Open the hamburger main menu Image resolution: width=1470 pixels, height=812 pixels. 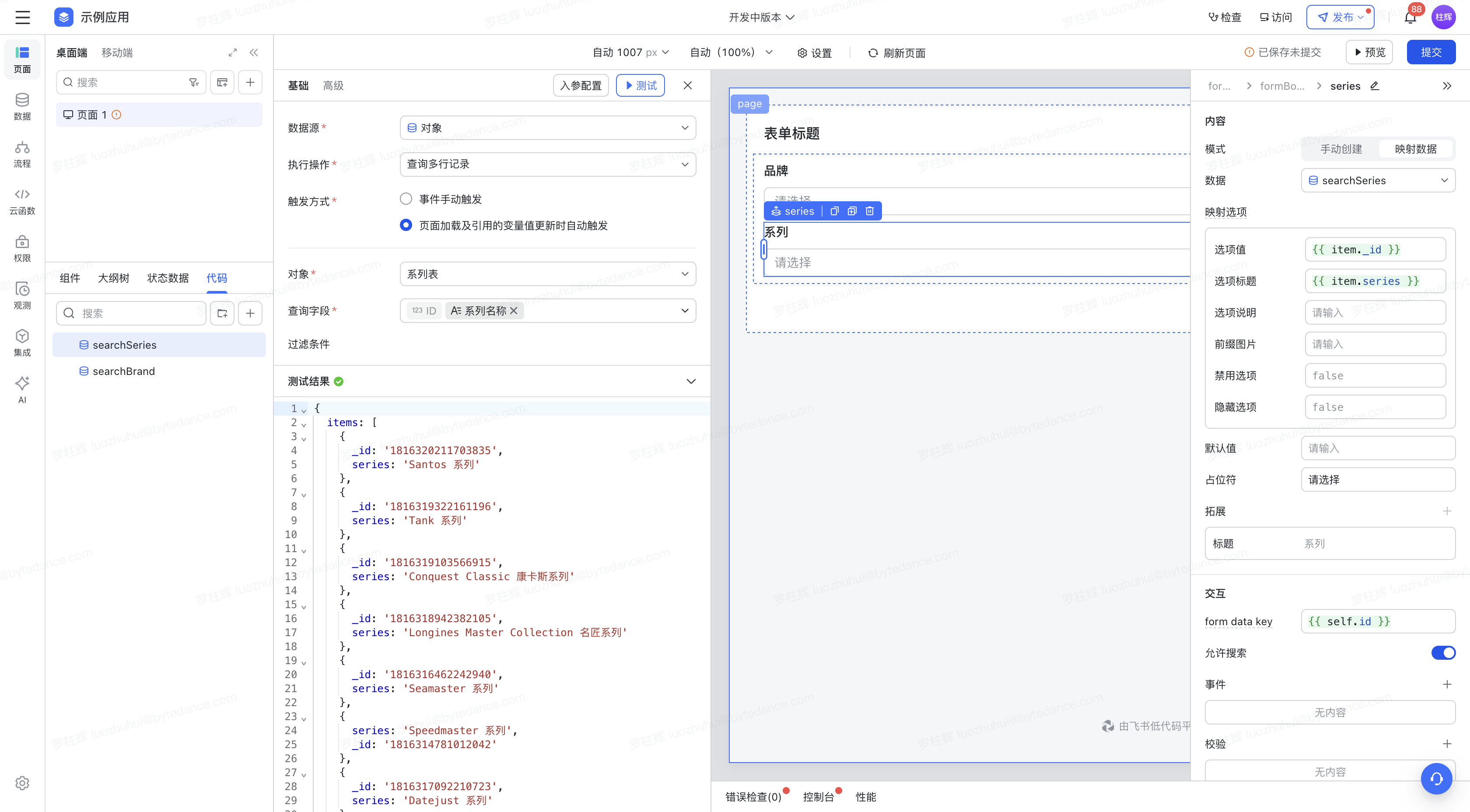[22, 17]
